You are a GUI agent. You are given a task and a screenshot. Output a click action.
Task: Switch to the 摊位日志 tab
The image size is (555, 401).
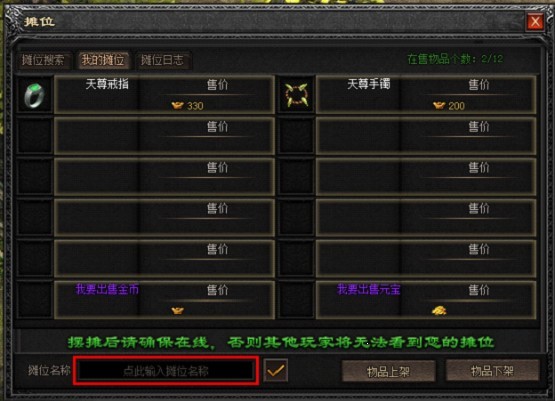click(x=162, y=60)
